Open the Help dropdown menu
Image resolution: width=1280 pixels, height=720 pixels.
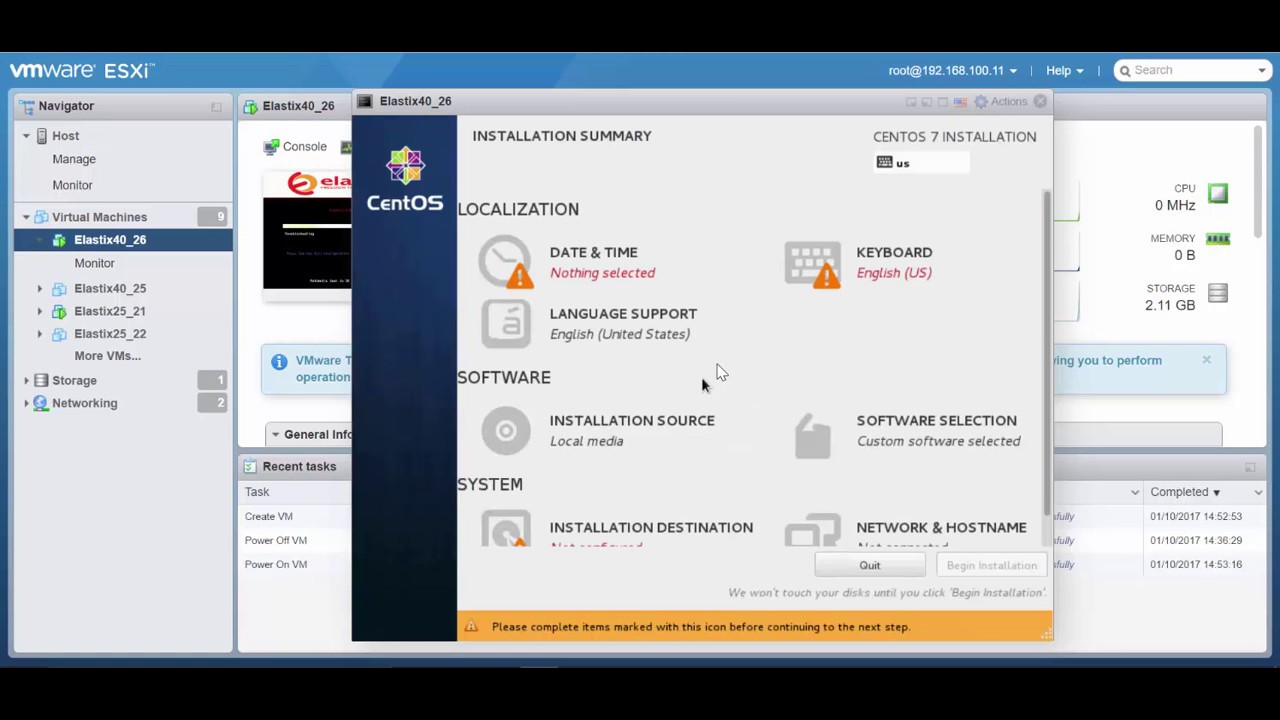pyautogui.click(x=1064, y=71)
